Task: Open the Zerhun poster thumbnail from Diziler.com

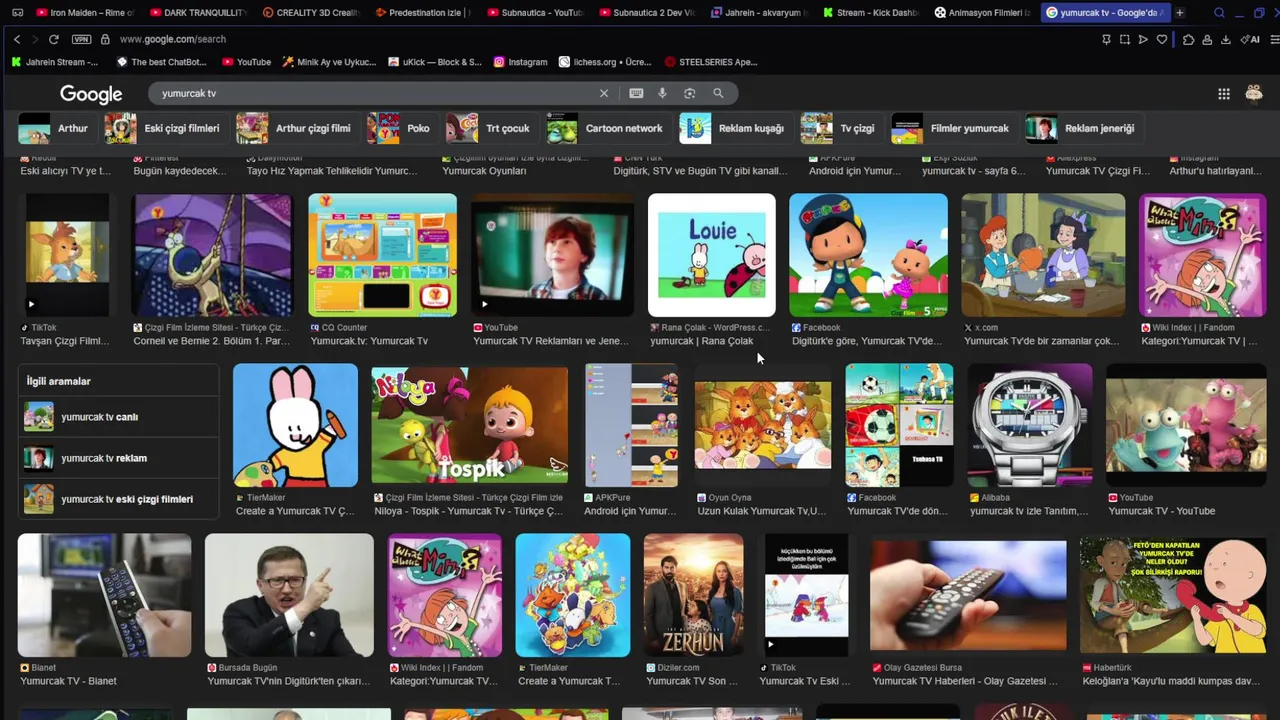Action: coord(693,595)
